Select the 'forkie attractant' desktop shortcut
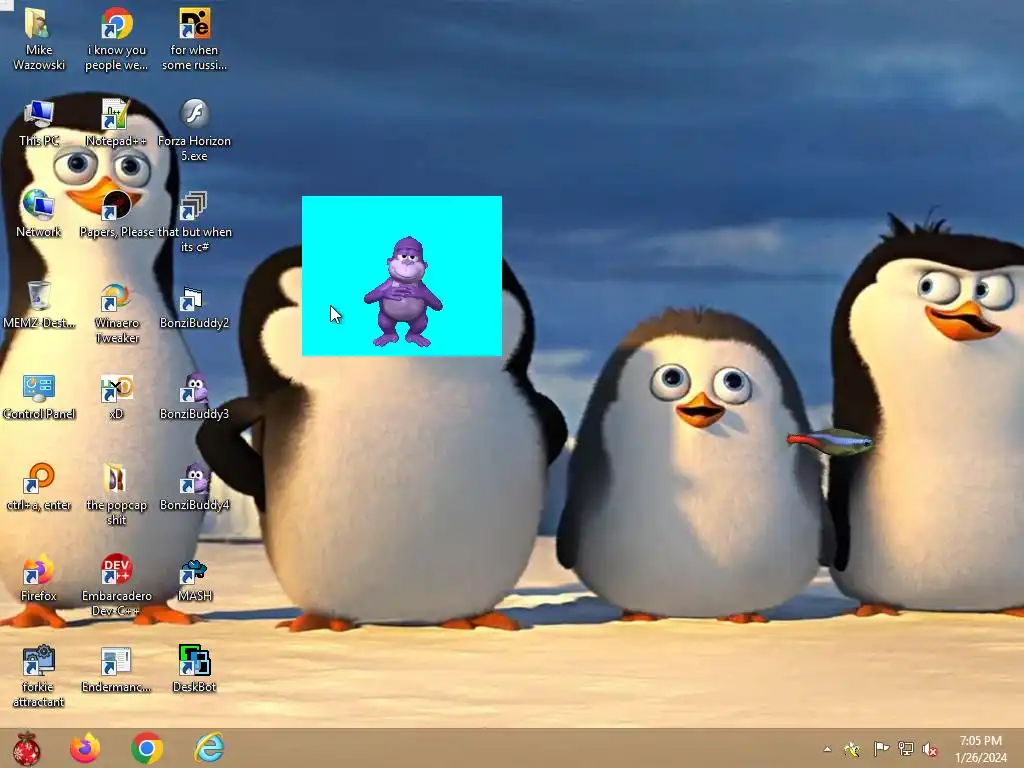 tap(39, 676)
